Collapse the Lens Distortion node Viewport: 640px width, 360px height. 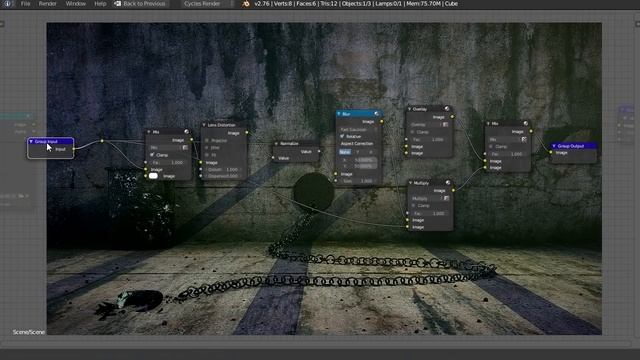point(204,125)
